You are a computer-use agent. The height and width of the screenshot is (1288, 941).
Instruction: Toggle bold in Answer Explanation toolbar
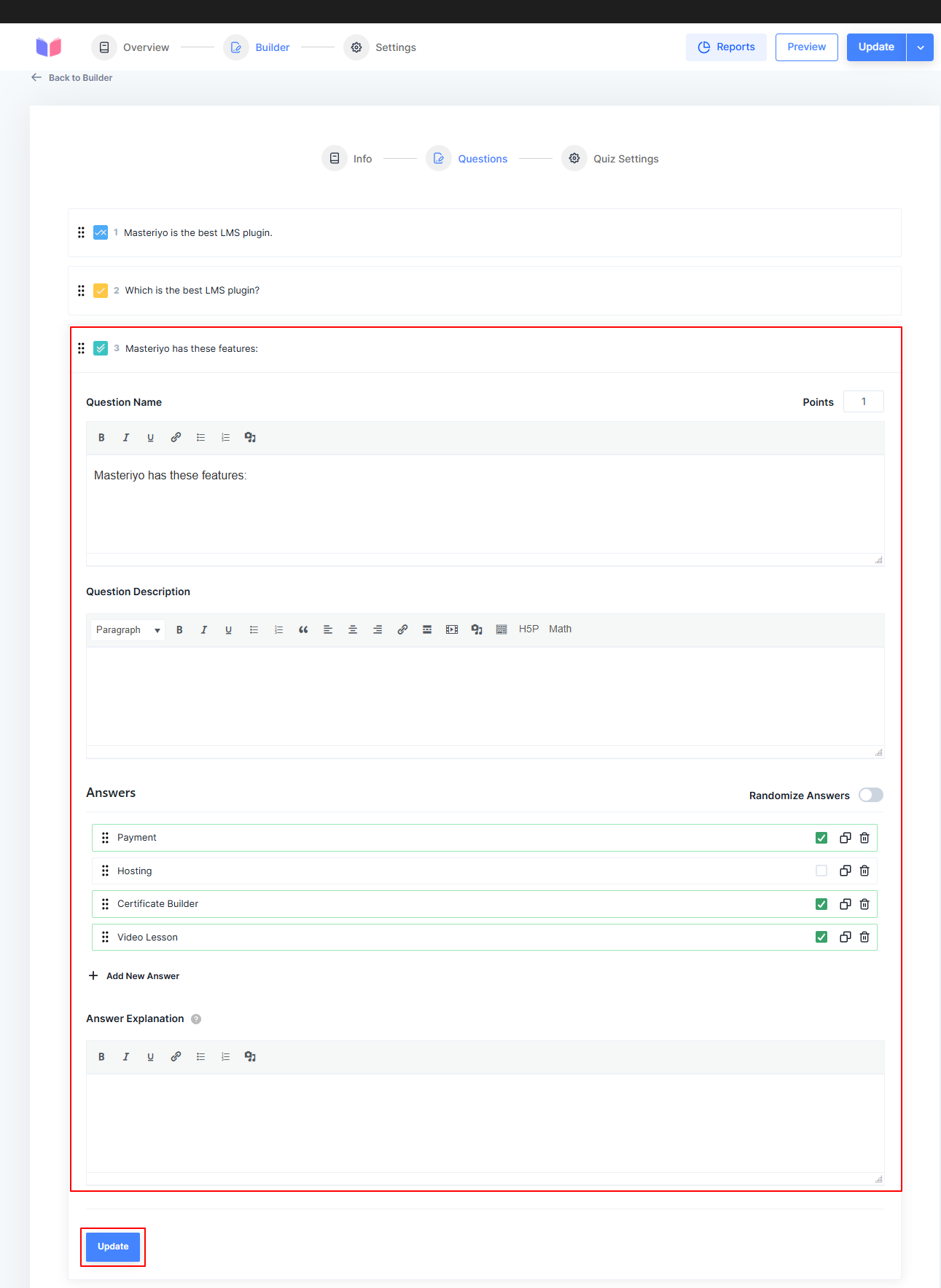click(x=101, y=1057)
